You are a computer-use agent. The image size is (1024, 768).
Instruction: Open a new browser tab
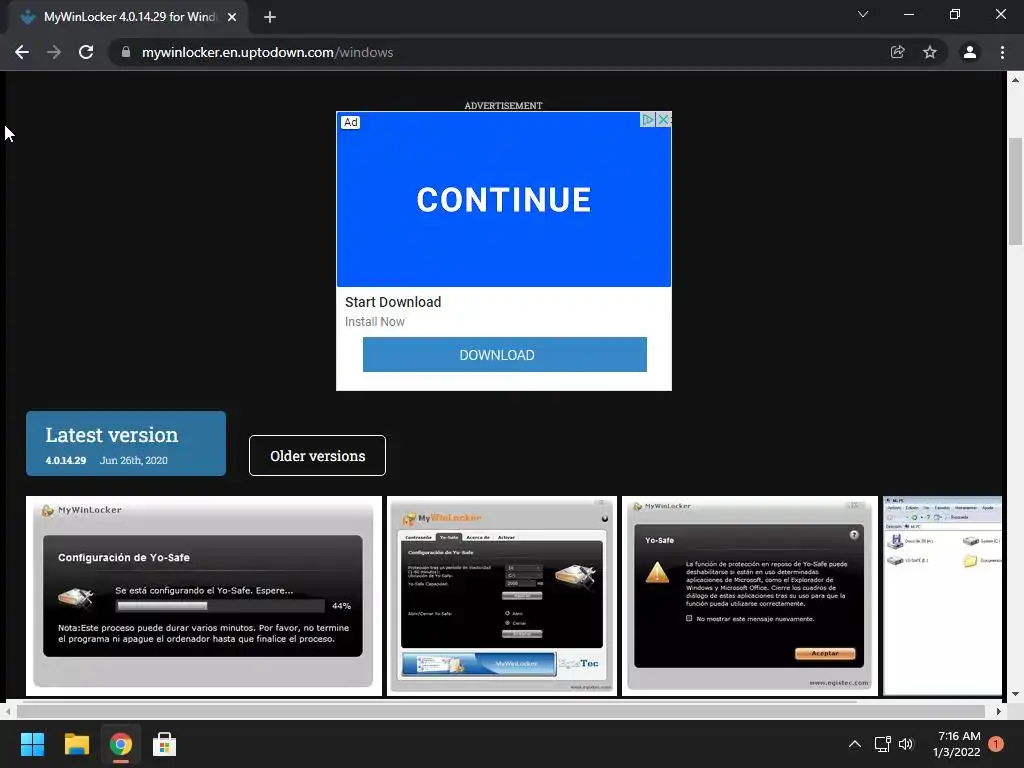[270, 17]
